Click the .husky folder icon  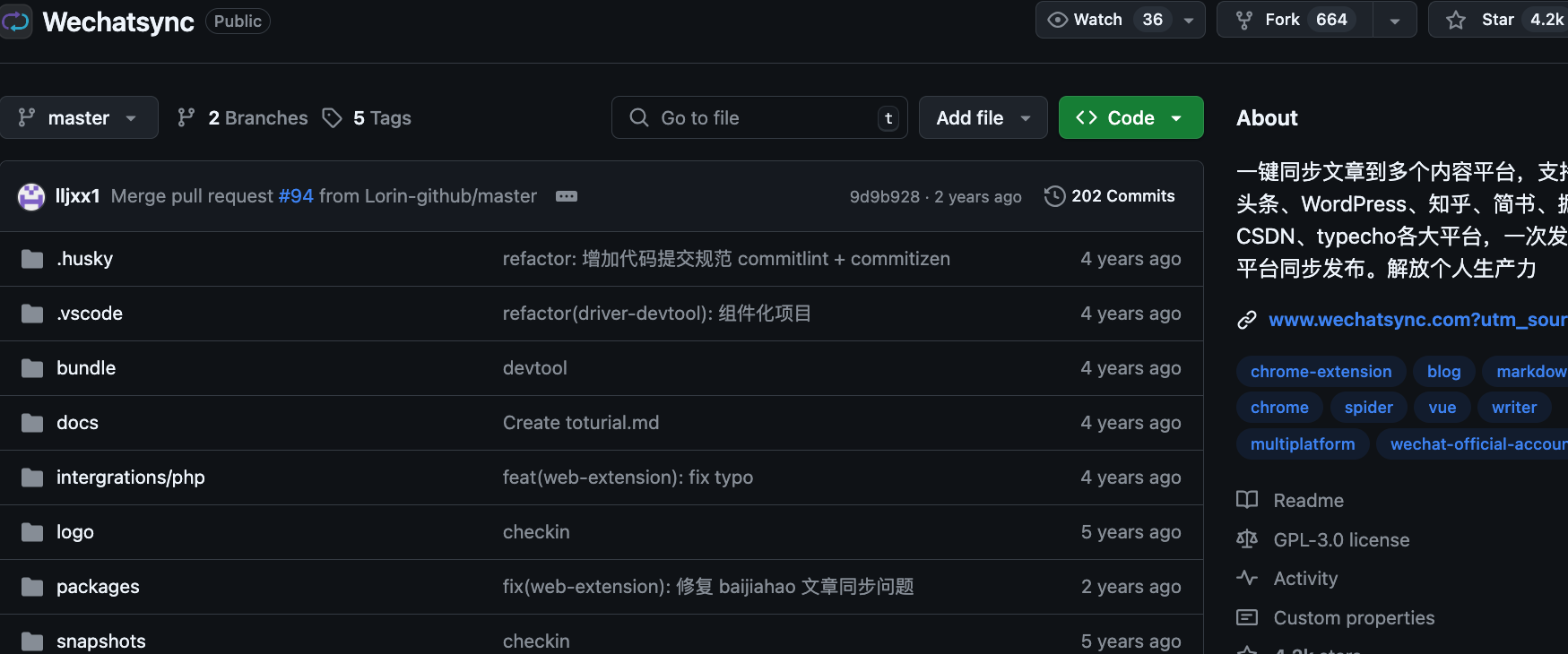(x=32, y=259)
